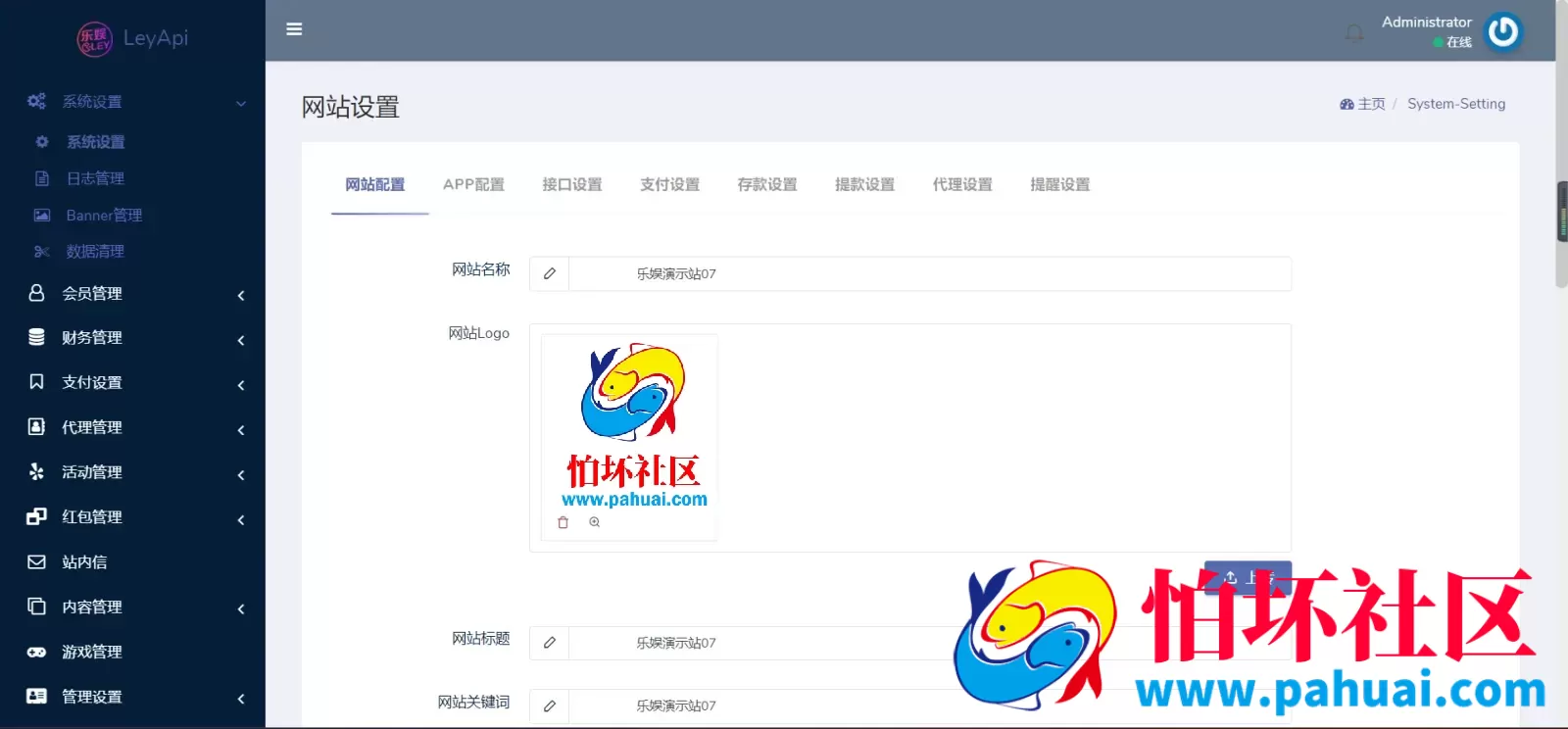Click the Administrator username text
Image resolution: width=1568 pixels, height=729 pixels.
[1427, 22]
